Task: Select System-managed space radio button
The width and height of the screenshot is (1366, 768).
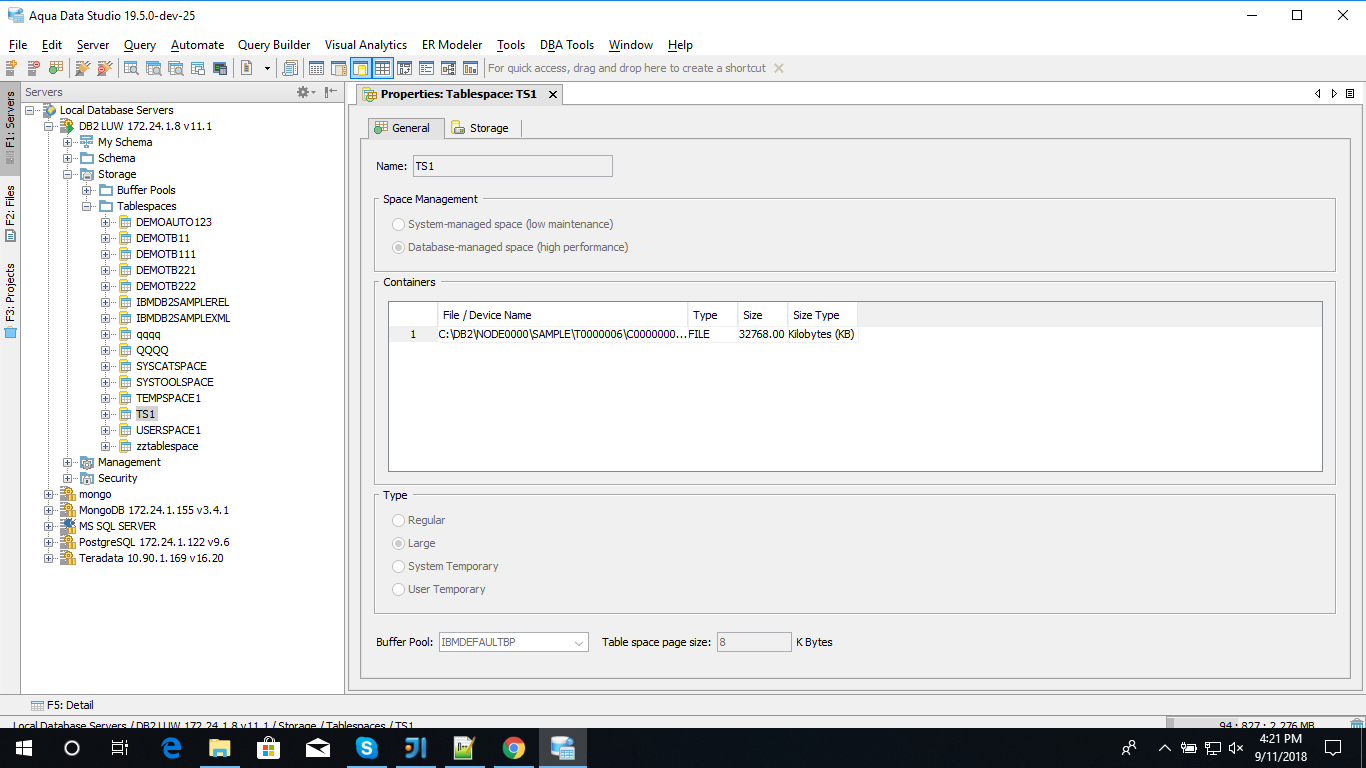Action: click(399, 224)
